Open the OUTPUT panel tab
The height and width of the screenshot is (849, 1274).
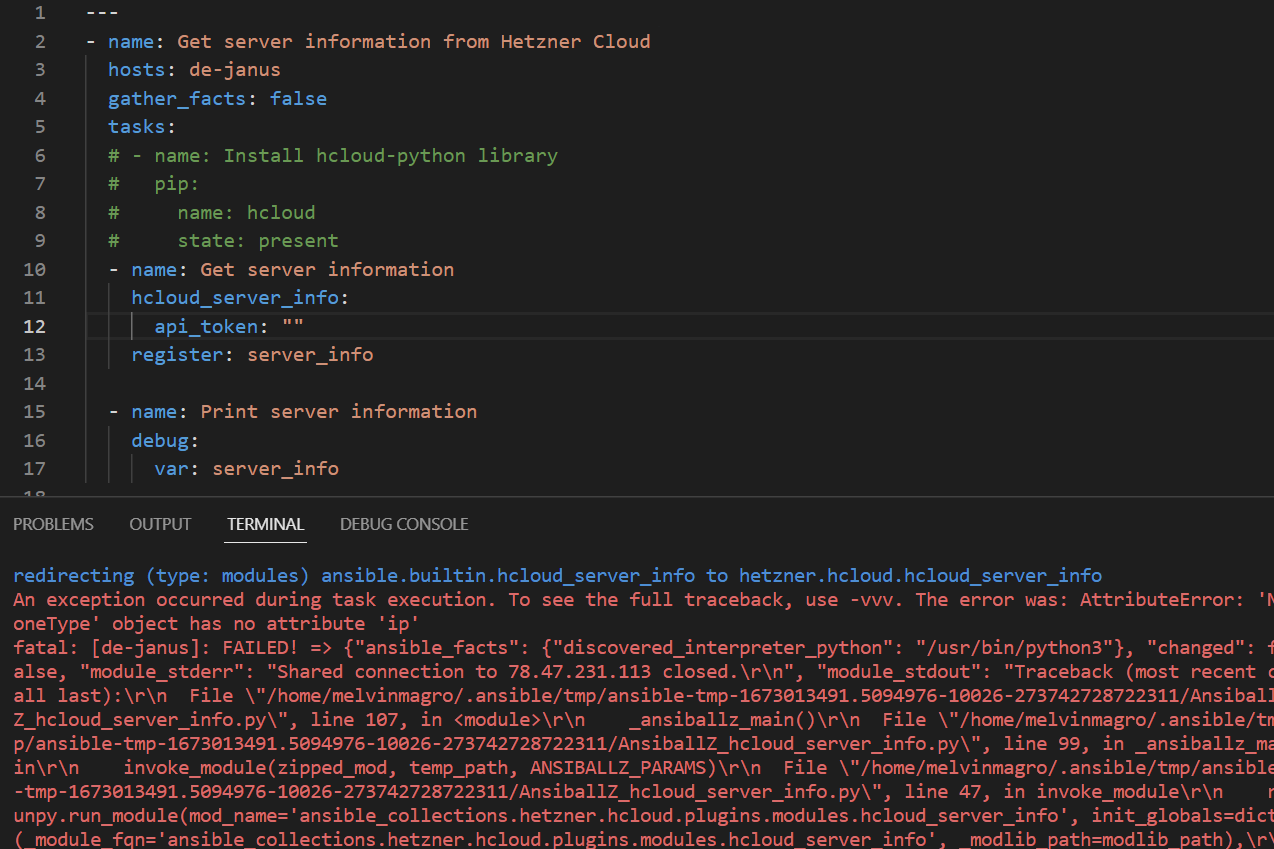point(160,524)
